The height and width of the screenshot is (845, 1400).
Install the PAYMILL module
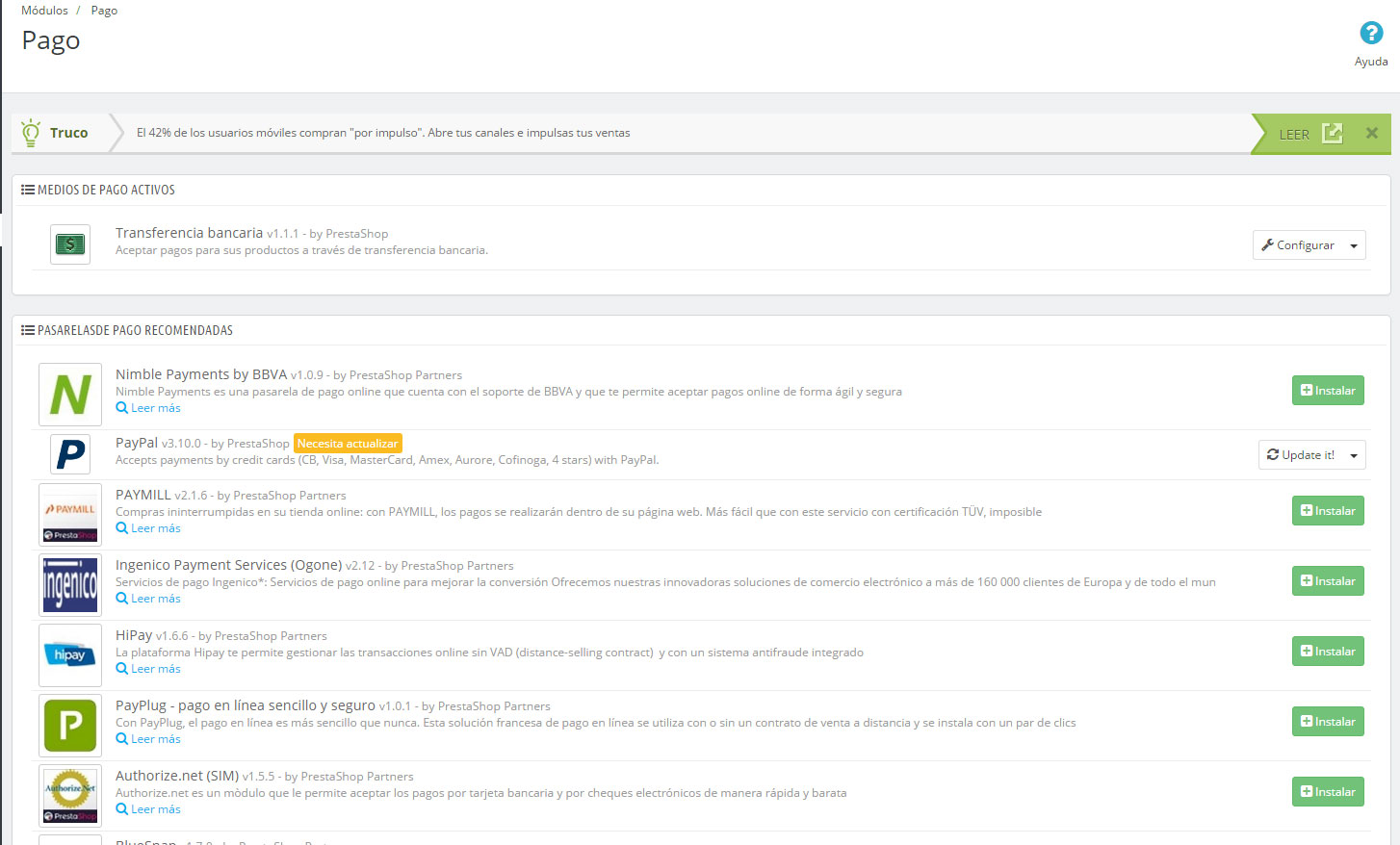1328,511
